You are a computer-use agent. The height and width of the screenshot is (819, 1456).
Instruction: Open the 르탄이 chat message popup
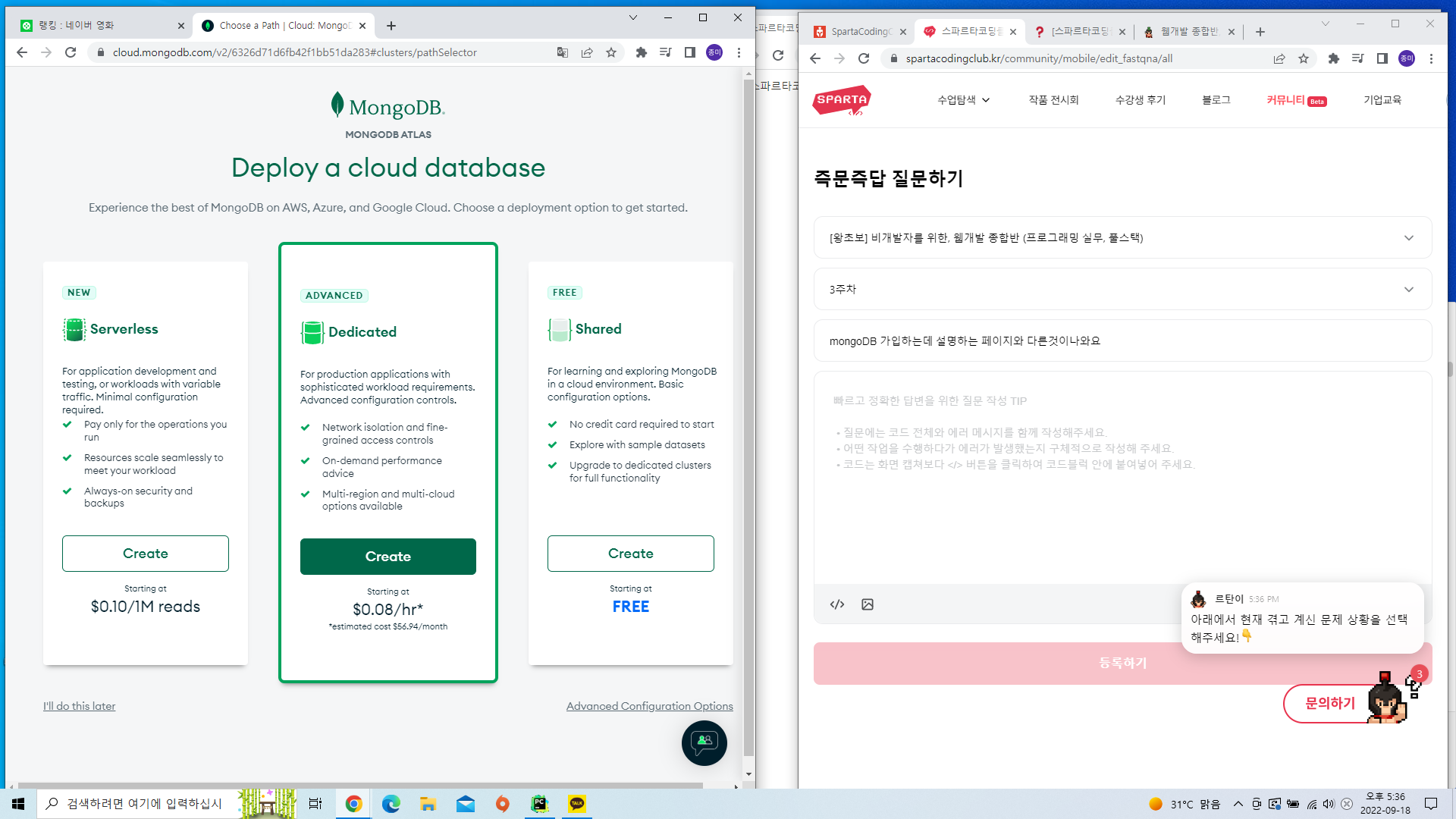1302,618
